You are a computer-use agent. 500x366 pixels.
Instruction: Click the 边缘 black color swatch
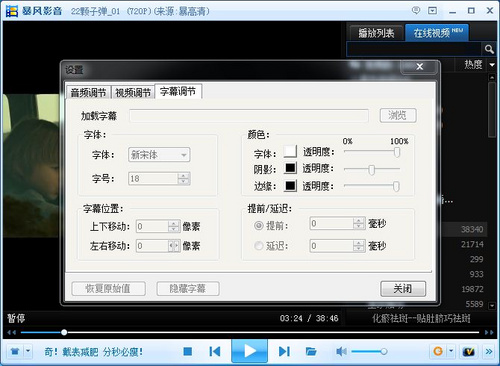(290, 185)
